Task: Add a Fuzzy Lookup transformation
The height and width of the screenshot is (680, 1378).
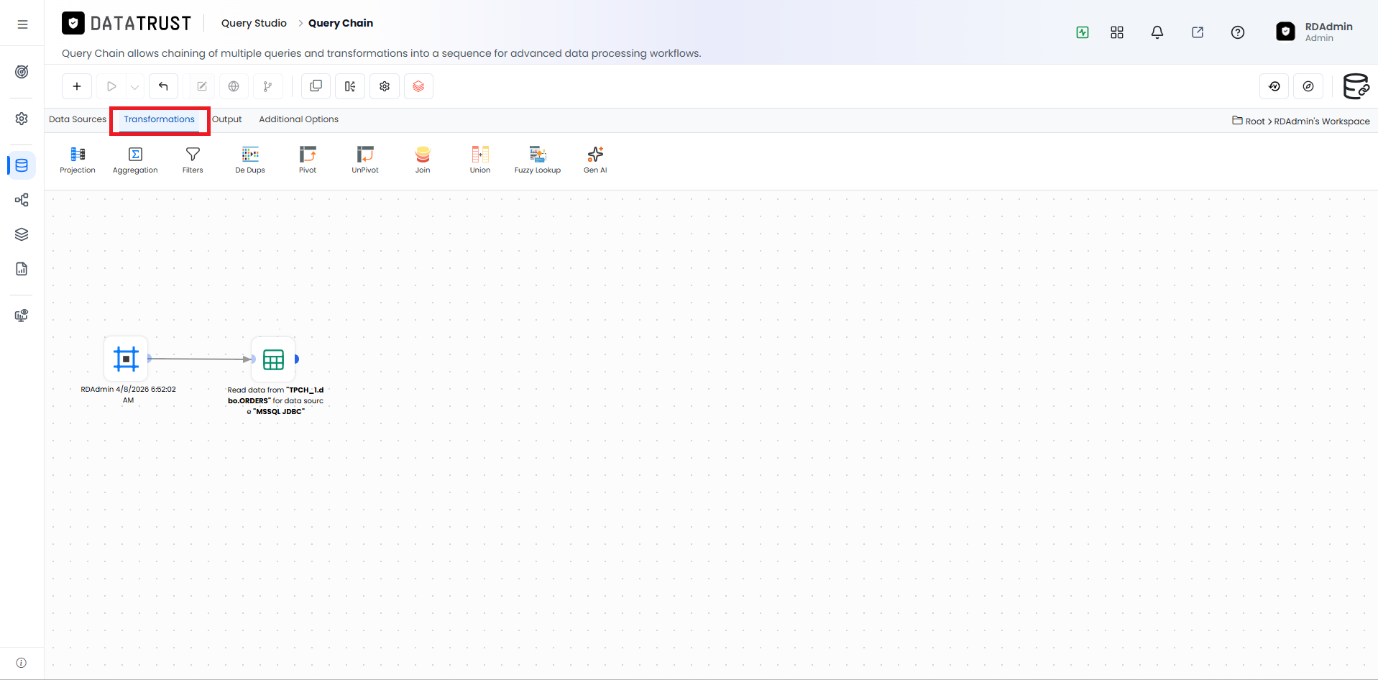Action: pyautogui.click(x=538, y=160)
